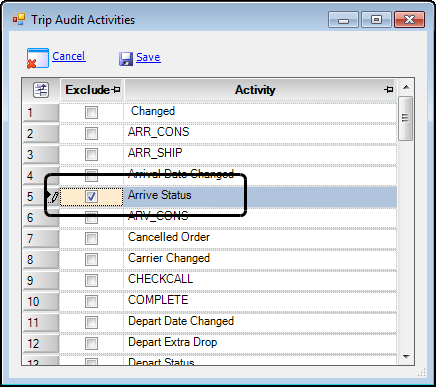Screen dimensions: 436x387
Task: Tick the Exclude box for Cancelled Order
Action: tap(91, 238)
